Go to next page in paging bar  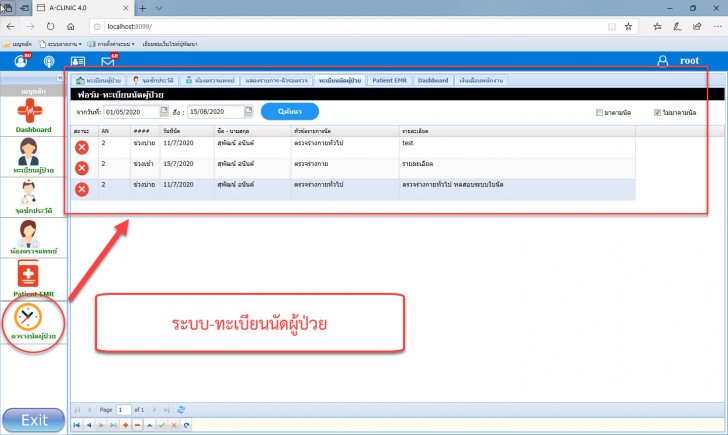pyautogui.click(x=155, y=409)
